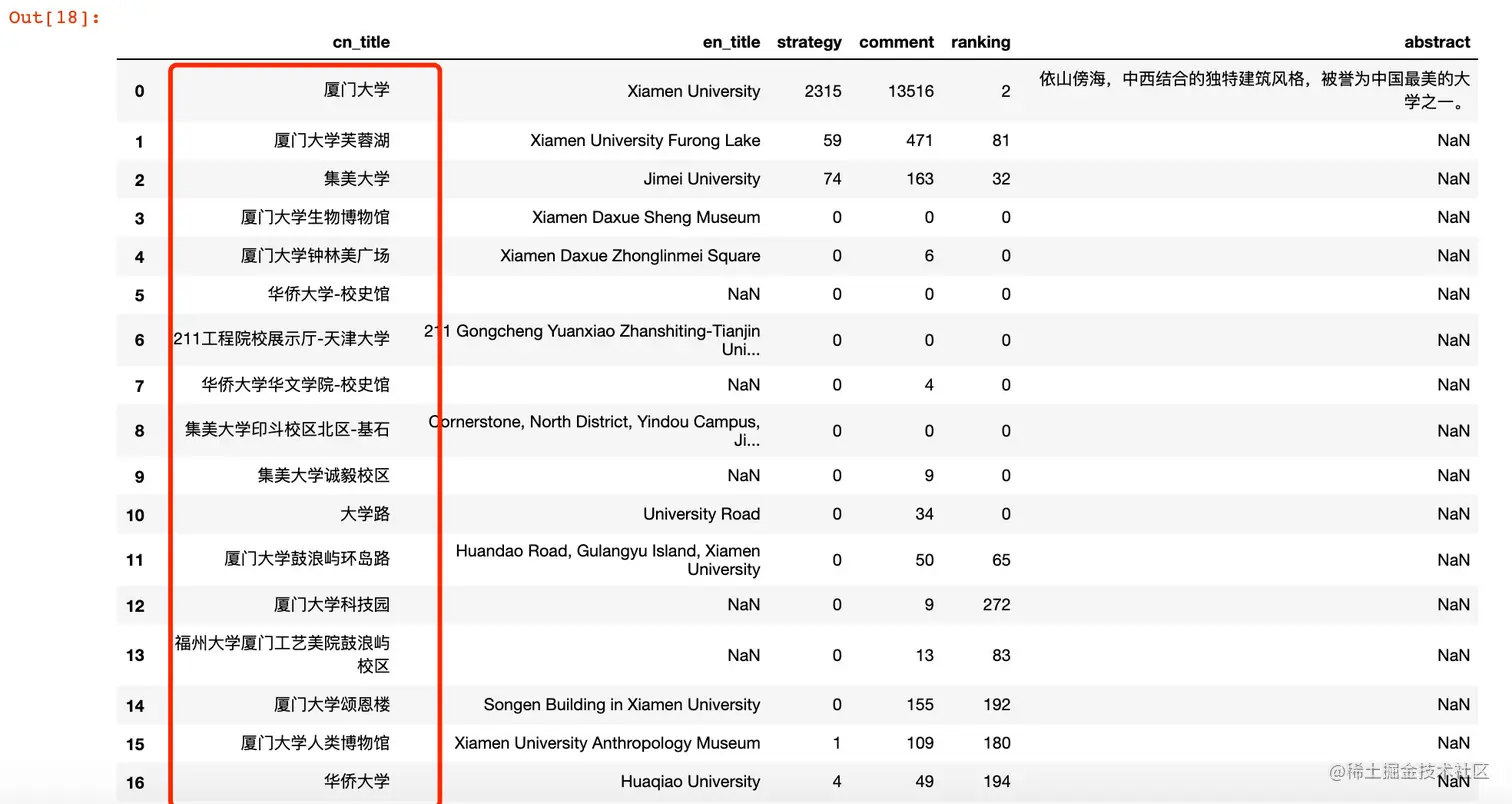Click the ranking column header

tap(980, 42)
